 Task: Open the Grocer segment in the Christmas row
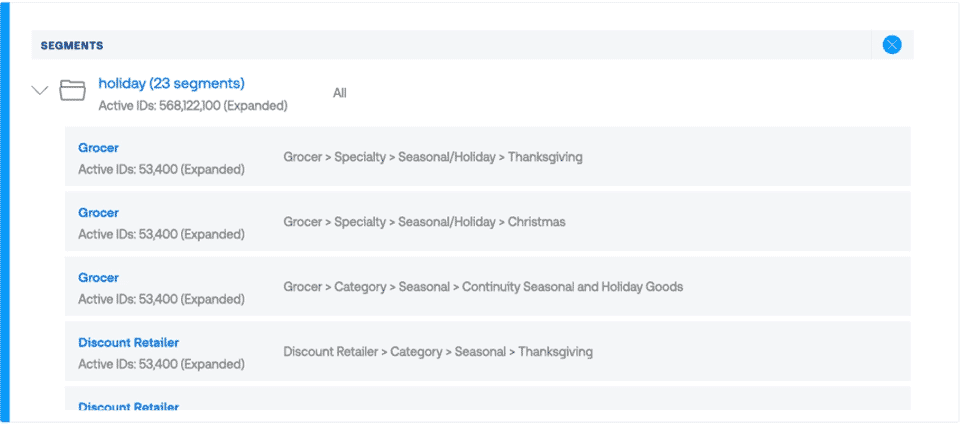(x=98, y=213)
